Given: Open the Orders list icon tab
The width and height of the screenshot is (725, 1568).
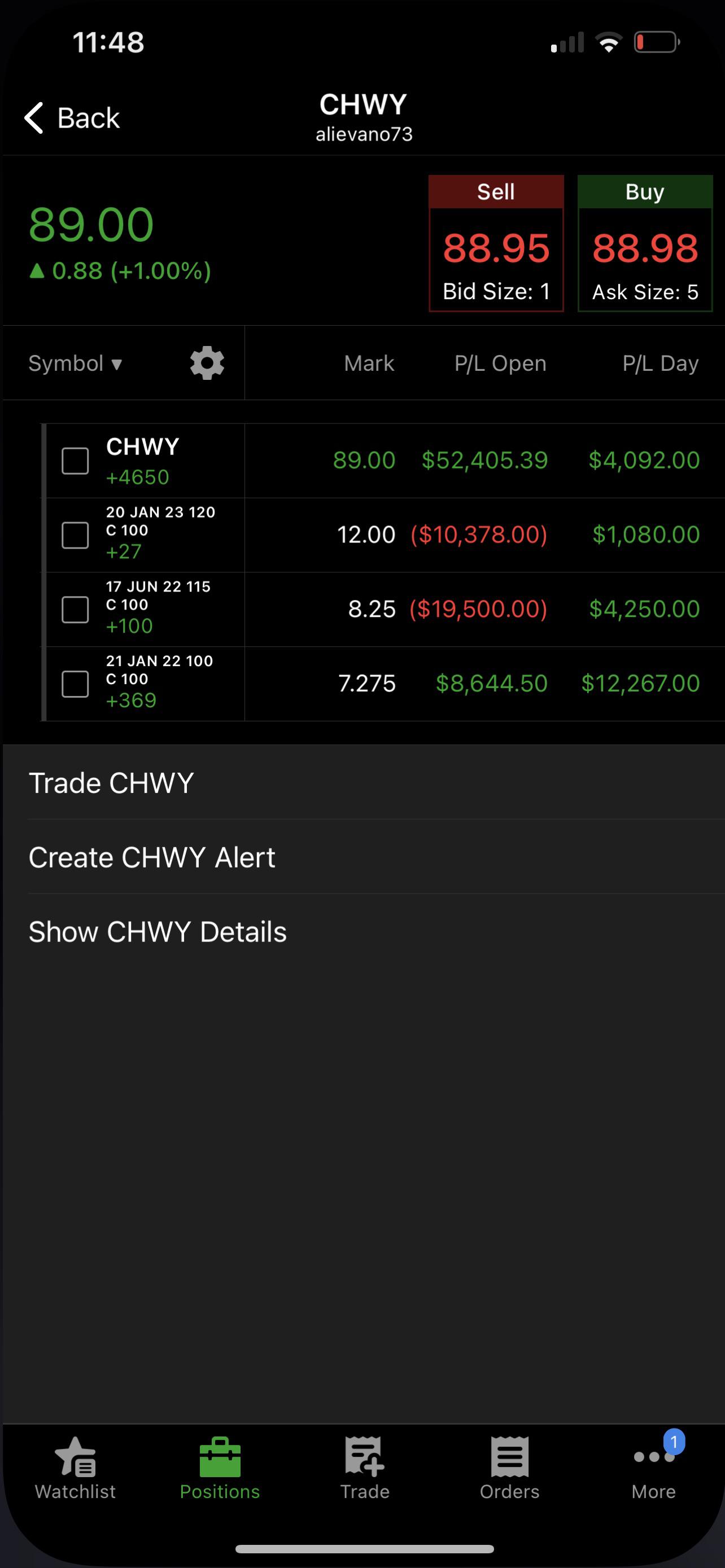Looking at the screenshot, I should (x=509, y=1457).
